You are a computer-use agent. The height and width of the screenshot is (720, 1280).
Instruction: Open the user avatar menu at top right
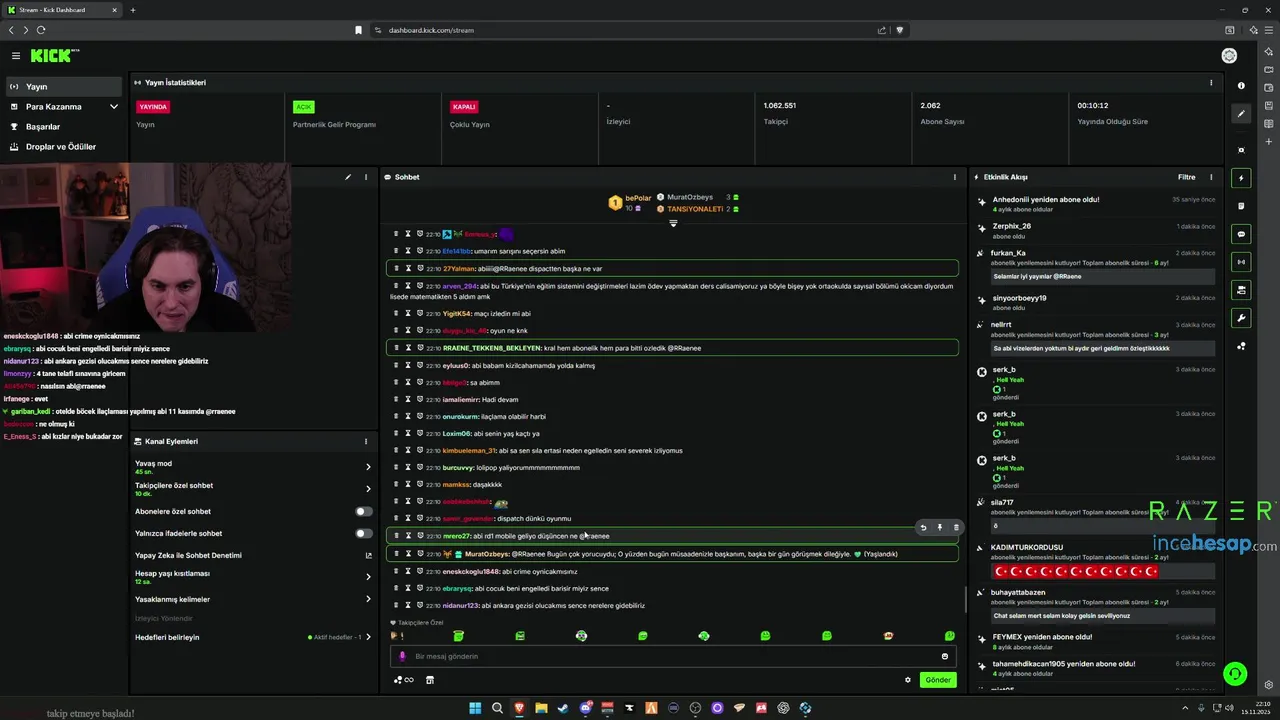(x=1229, y=56)
